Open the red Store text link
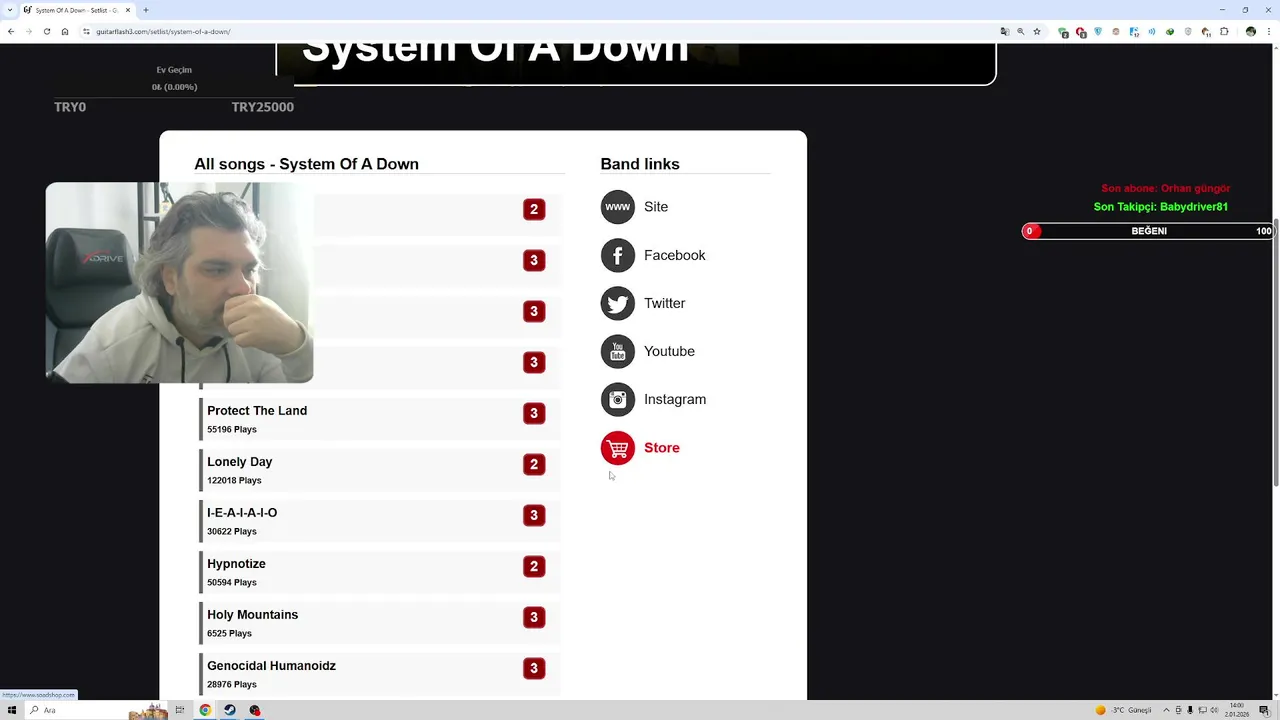 pos(662,447)
